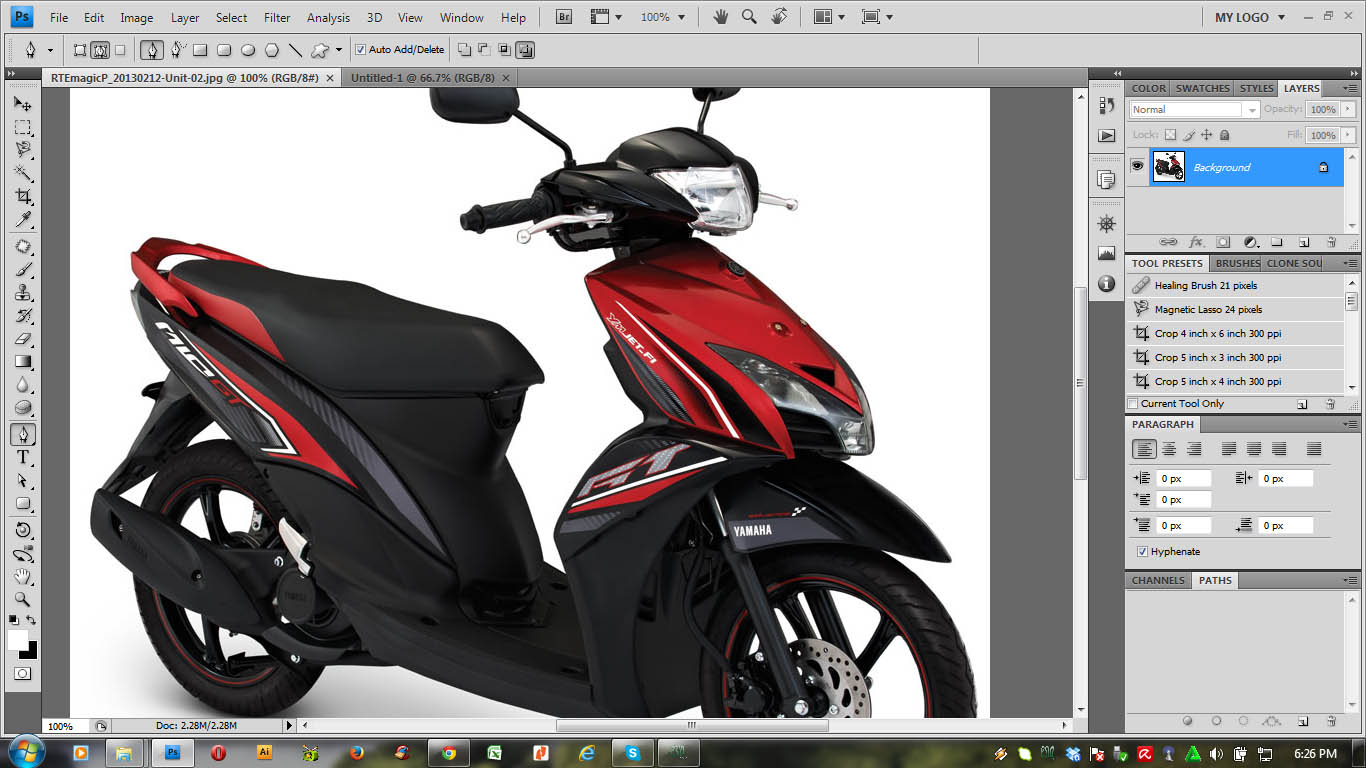Click the horizontal canvas scrollbar
This screenshot has height=768, width=1366.
pyautogui.click(x=691, y=726)
